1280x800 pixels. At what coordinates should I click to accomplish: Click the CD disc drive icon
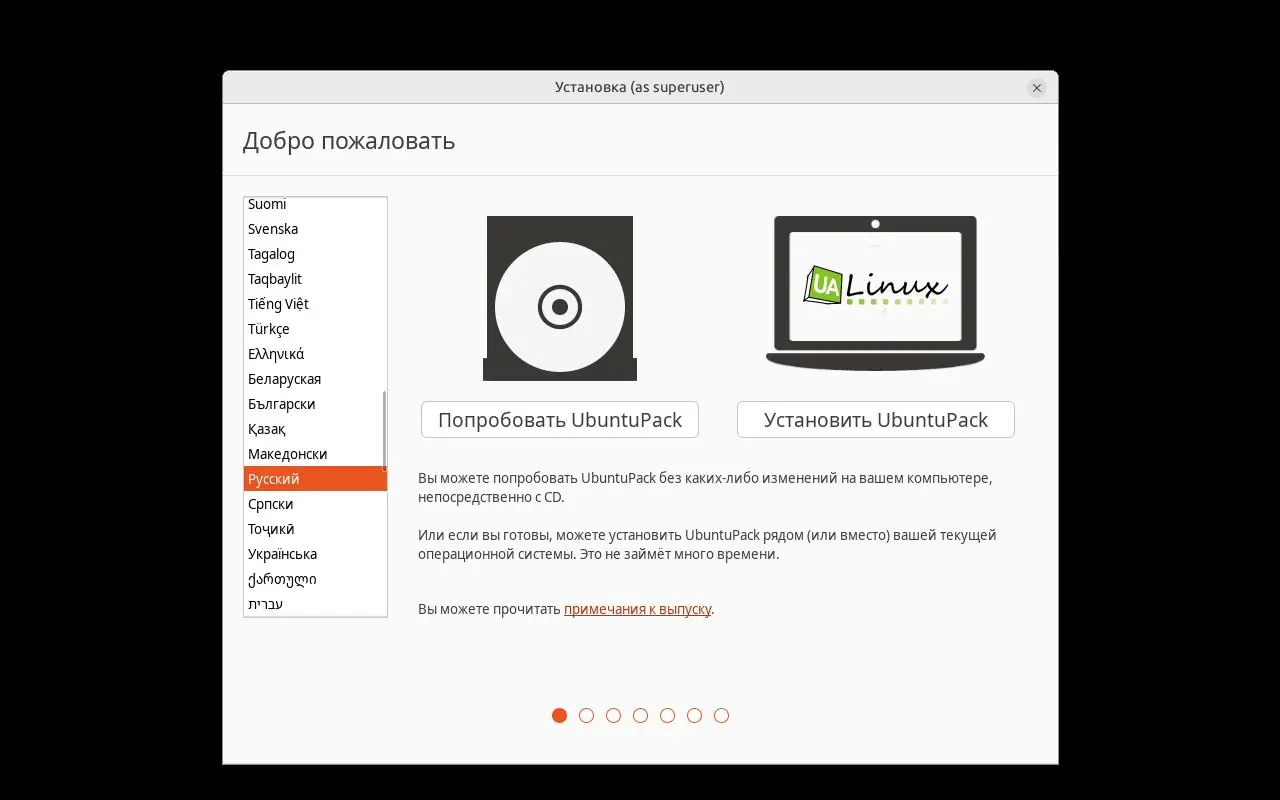point(560,298)
